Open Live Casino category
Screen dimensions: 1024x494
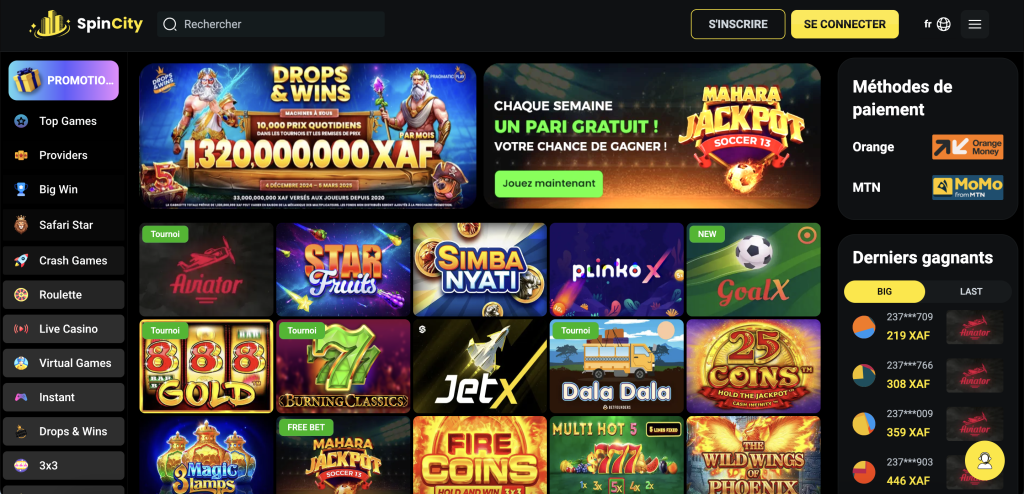(x=63, y=329)
